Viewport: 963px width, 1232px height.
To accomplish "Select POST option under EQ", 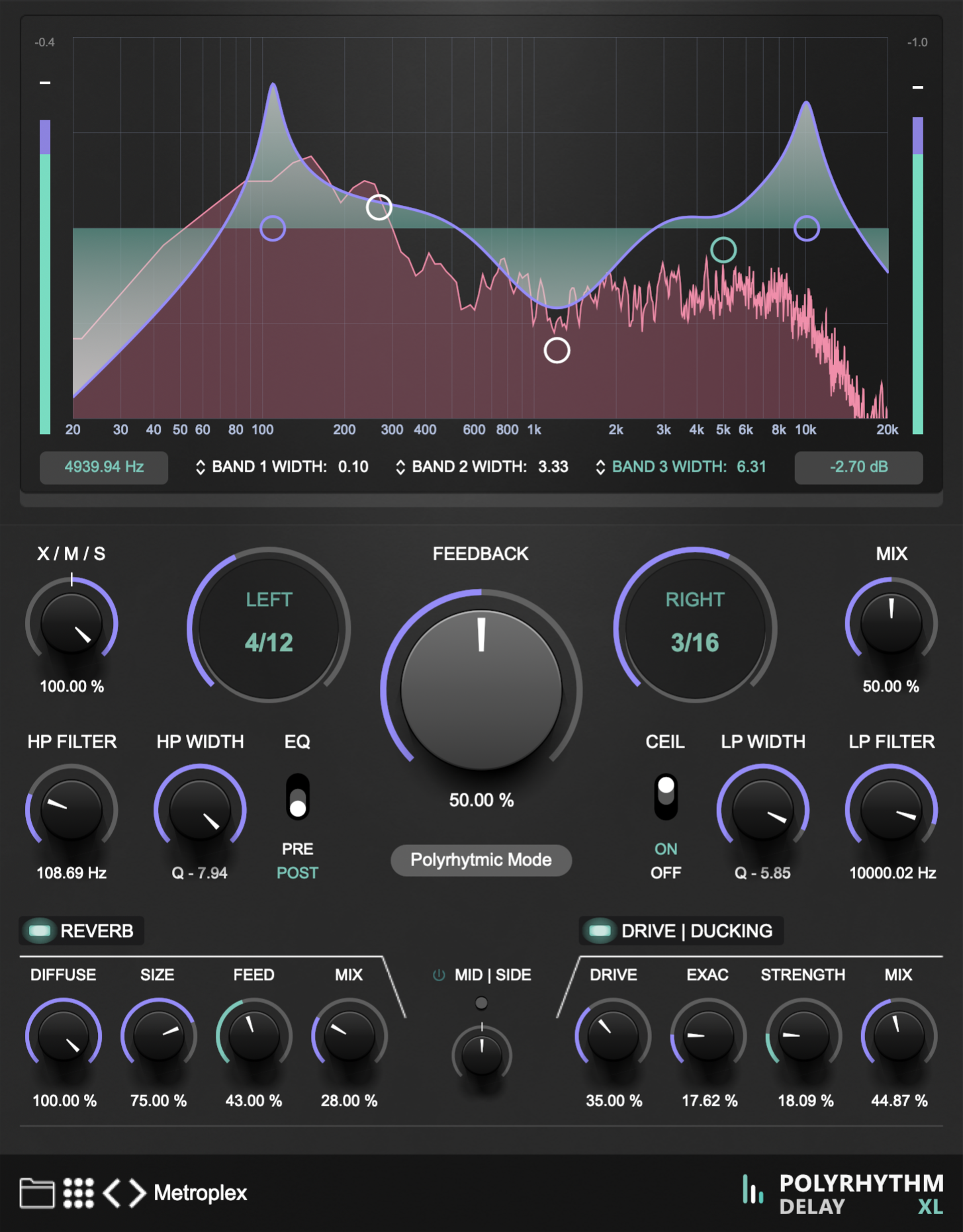I will click(x=298, y=873).
